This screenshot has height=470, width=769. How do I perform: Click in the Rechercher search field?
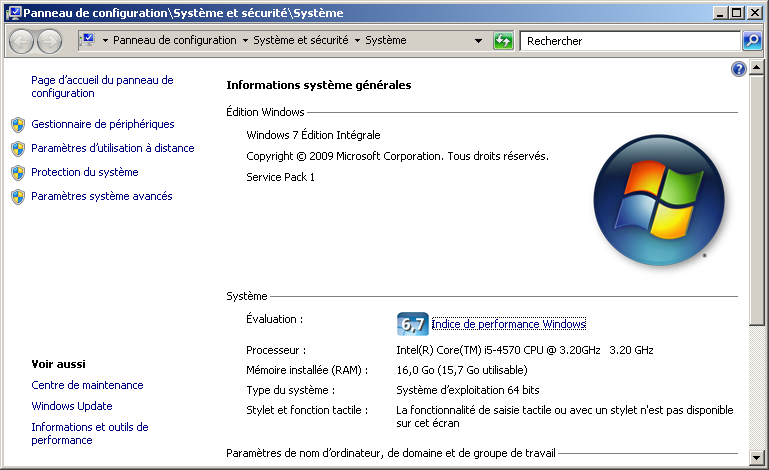pyautogui.click(x=630, y=41)
